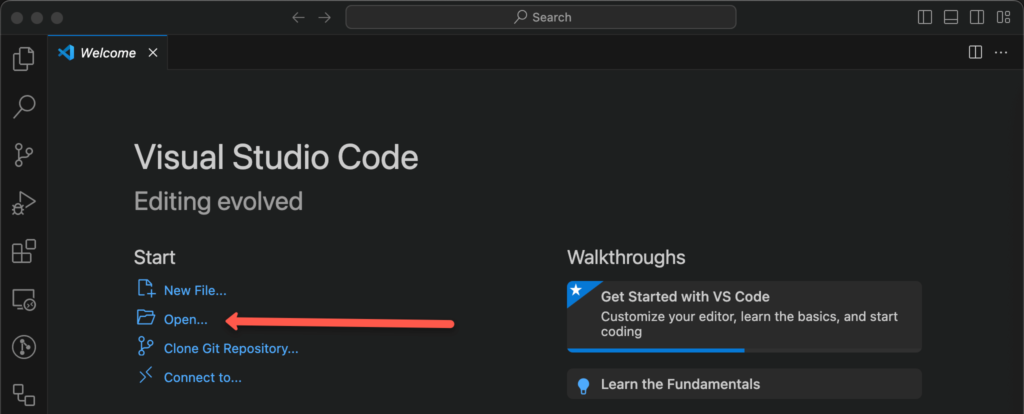Click the star badge on Get Started card
This screenshot has width=1024, height=414.
[x=576, y=289]
